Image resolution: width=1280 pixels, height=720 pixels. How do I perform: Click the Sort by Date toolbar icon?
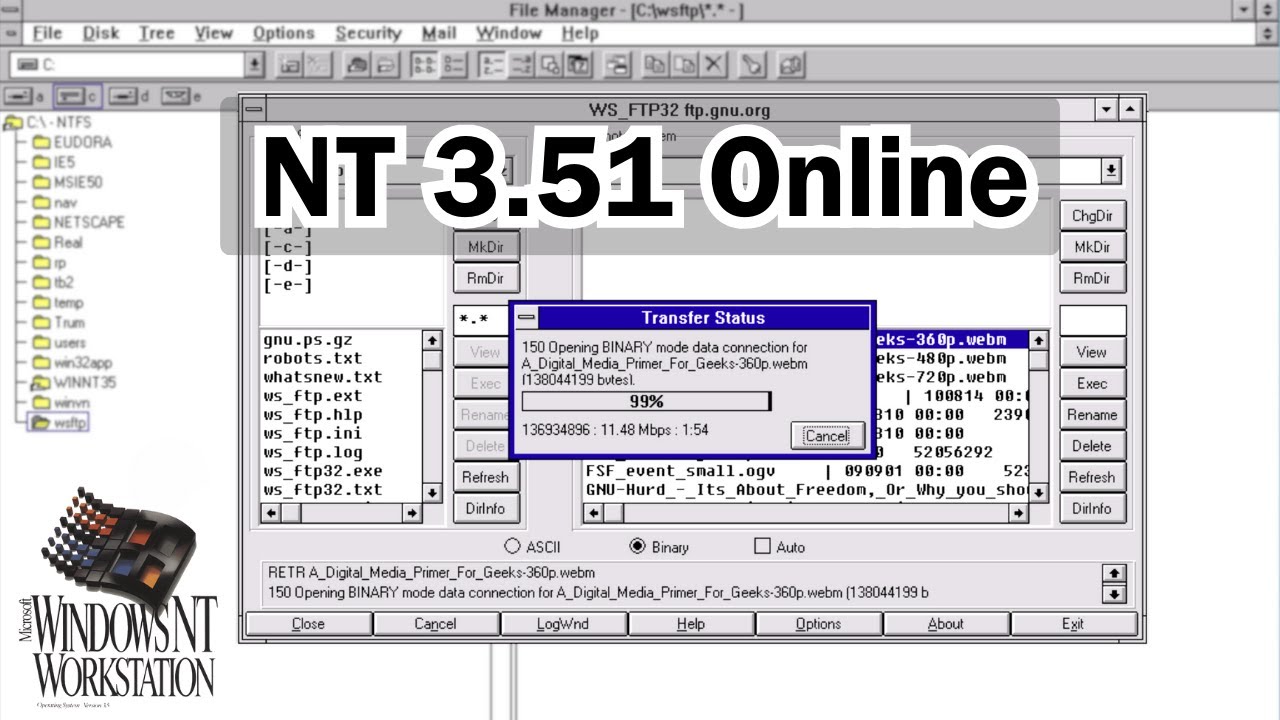(579, 65)
